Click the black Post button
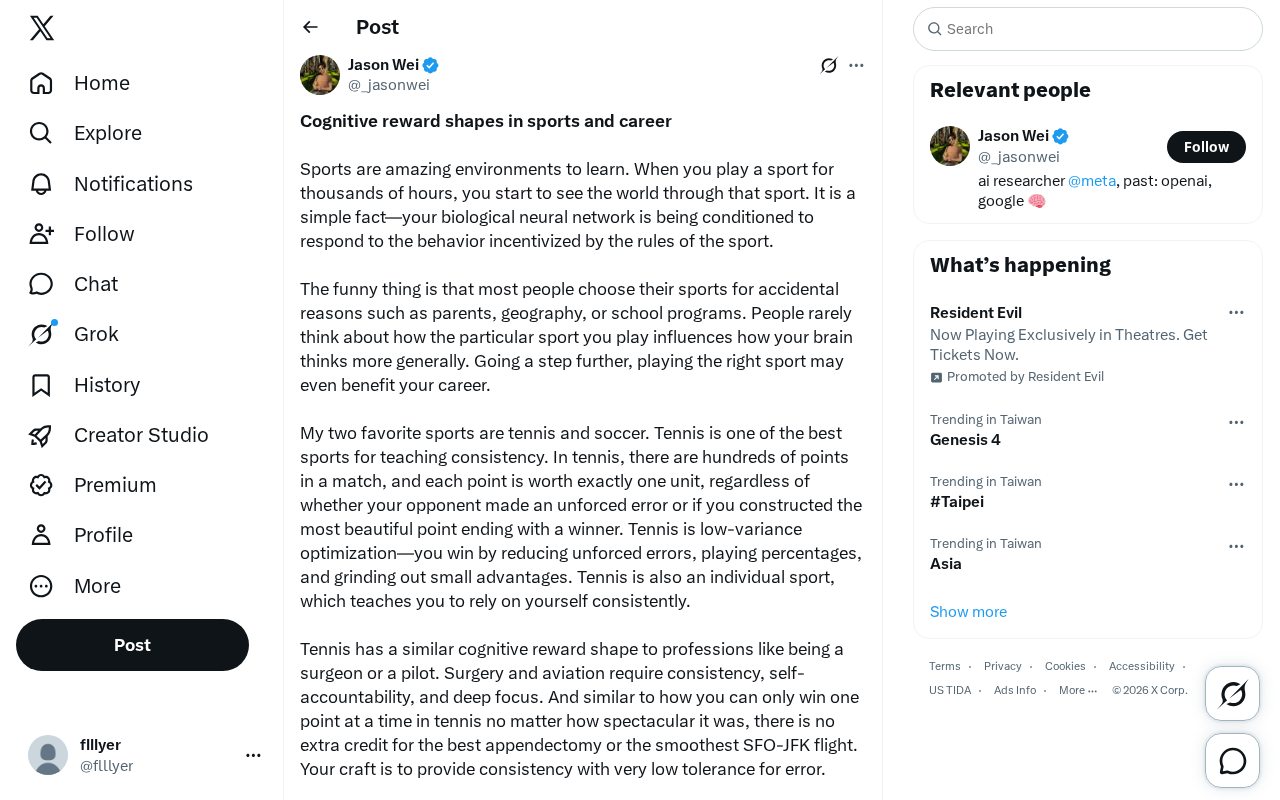This screenshot has width=1280, height=800. tap(132, 645)
